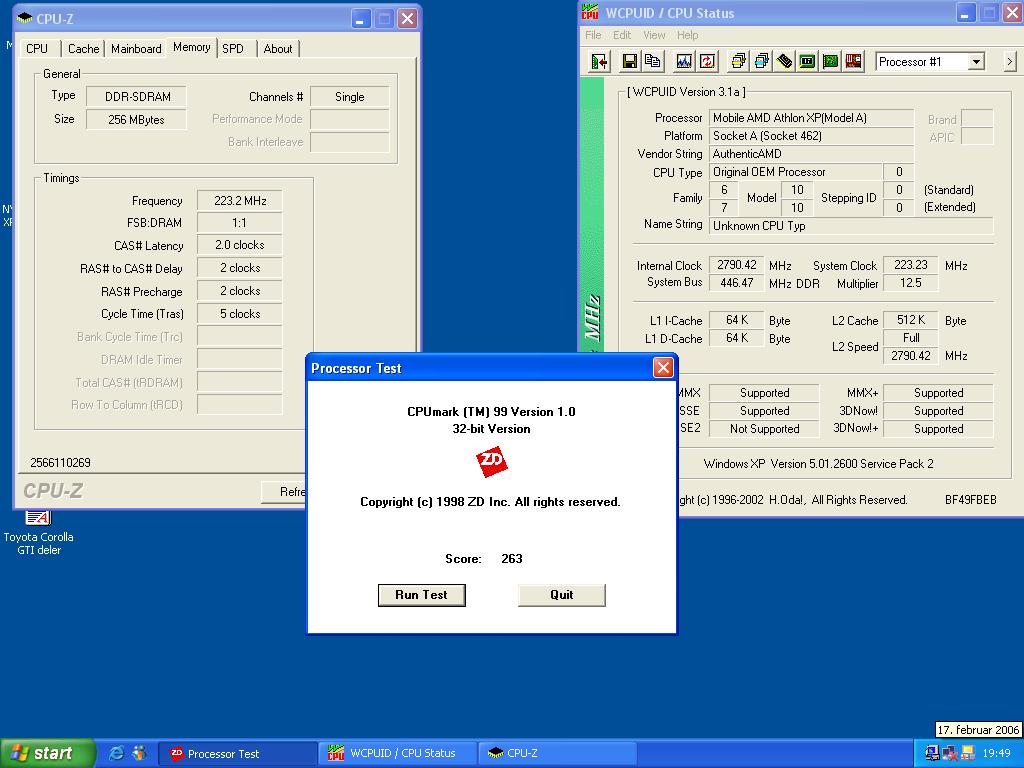Open the real-time clock graph icon in WCPUID
The image size is (1024, 768).
[684, 62]
